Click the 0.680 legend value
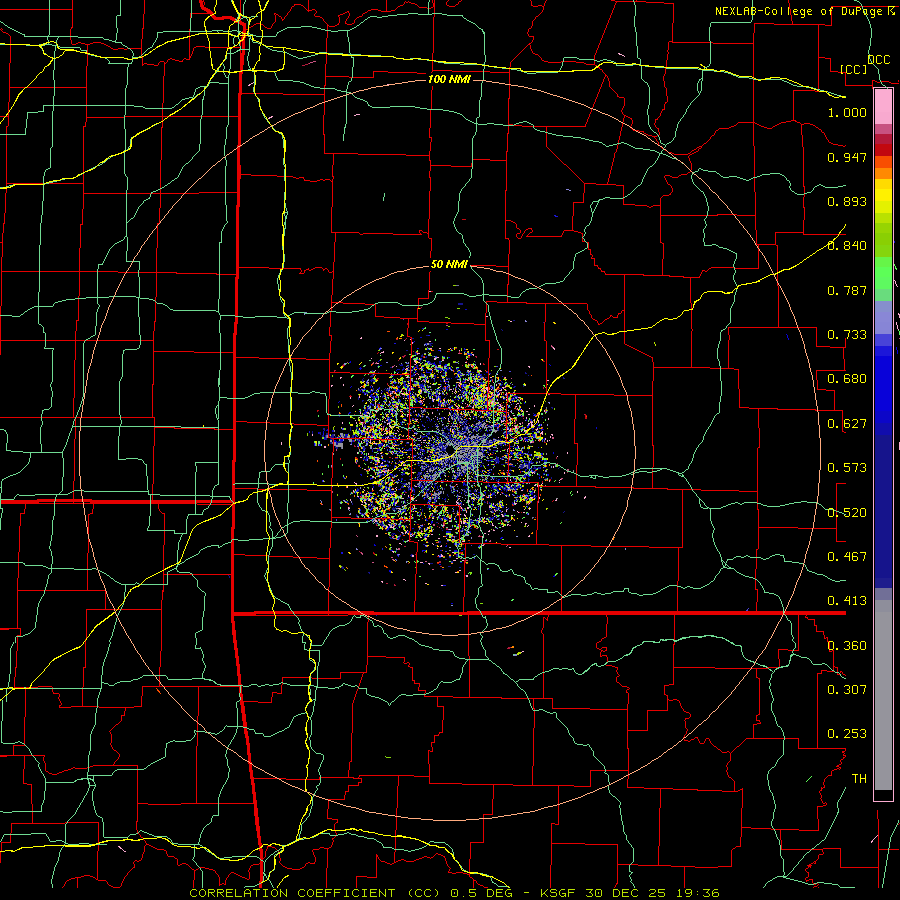 coord(847,379)
